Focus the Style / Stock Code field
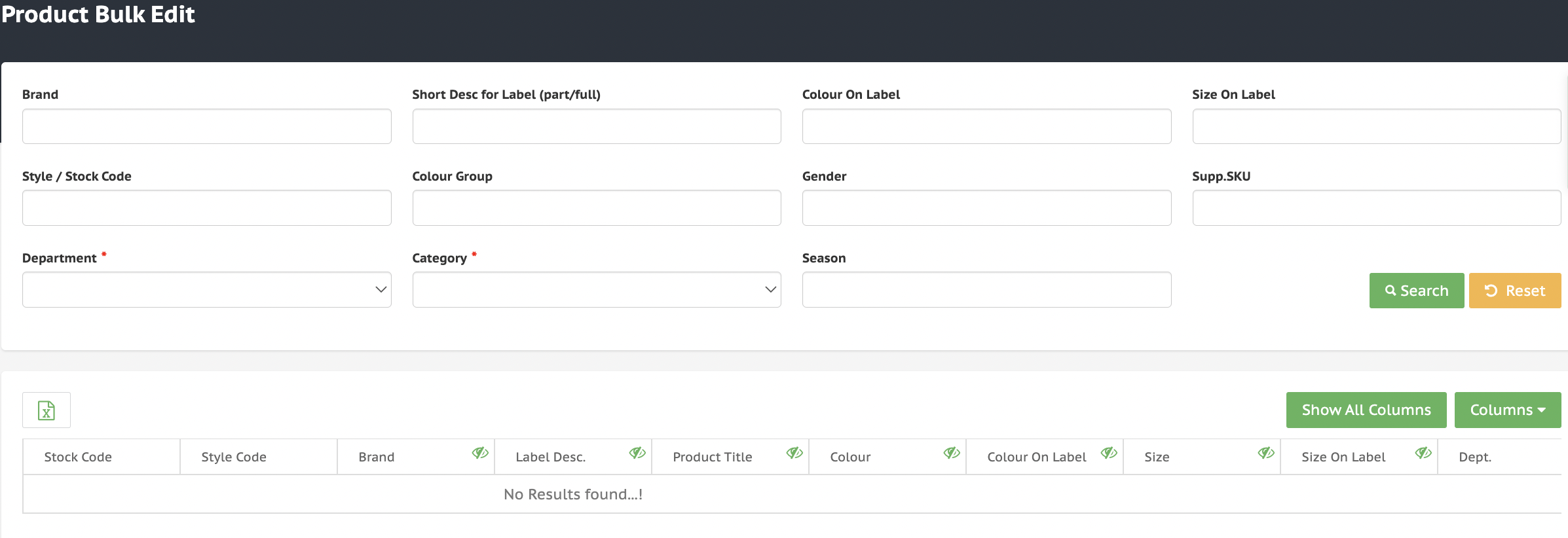The width and height of the screenshot is (1568, 538). click(x=207, y=208)
